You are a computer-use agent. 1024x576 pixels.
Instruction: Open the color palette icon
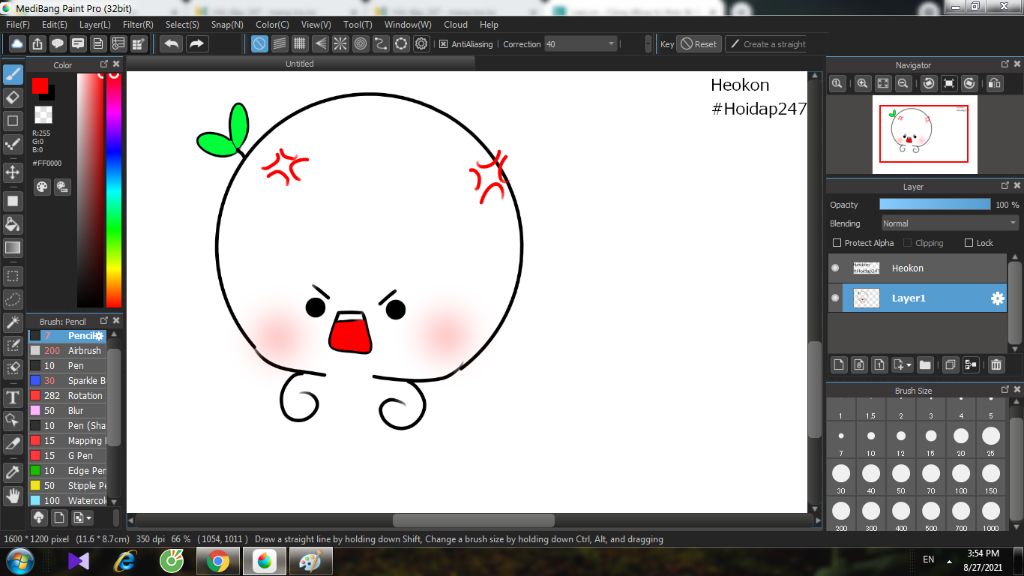(42, 187)
